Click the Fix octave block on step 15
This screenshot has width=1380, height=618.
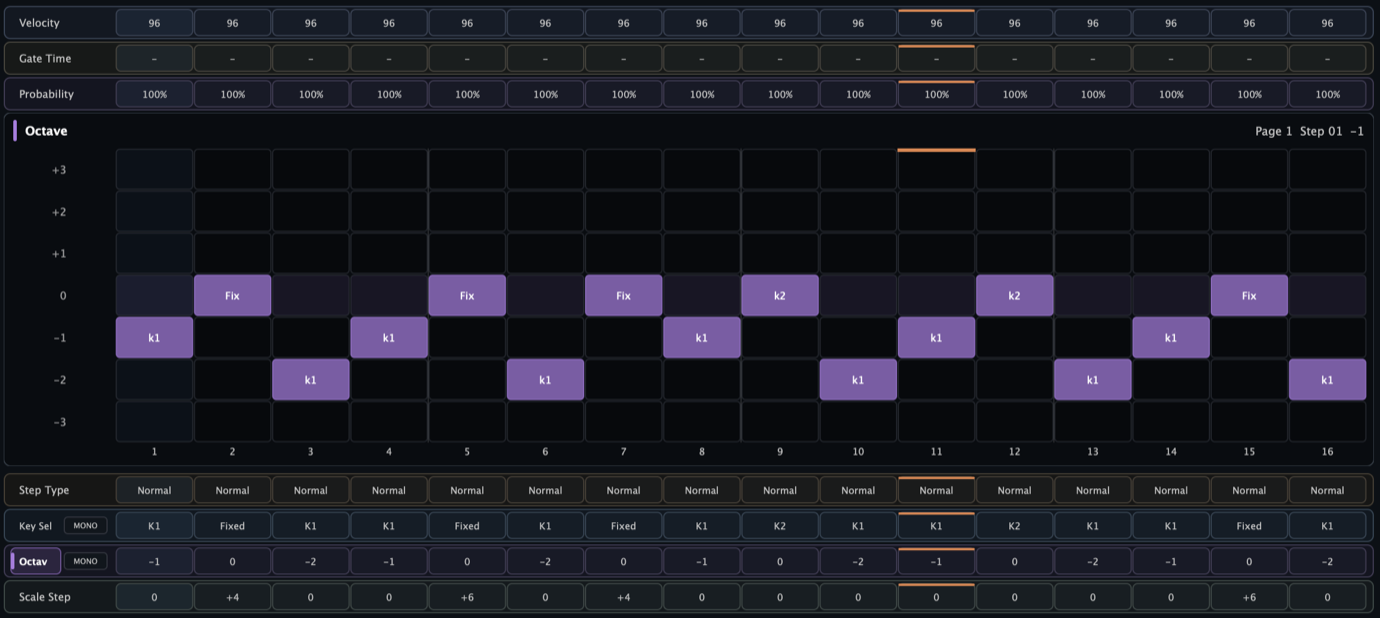click(1249, 296)
